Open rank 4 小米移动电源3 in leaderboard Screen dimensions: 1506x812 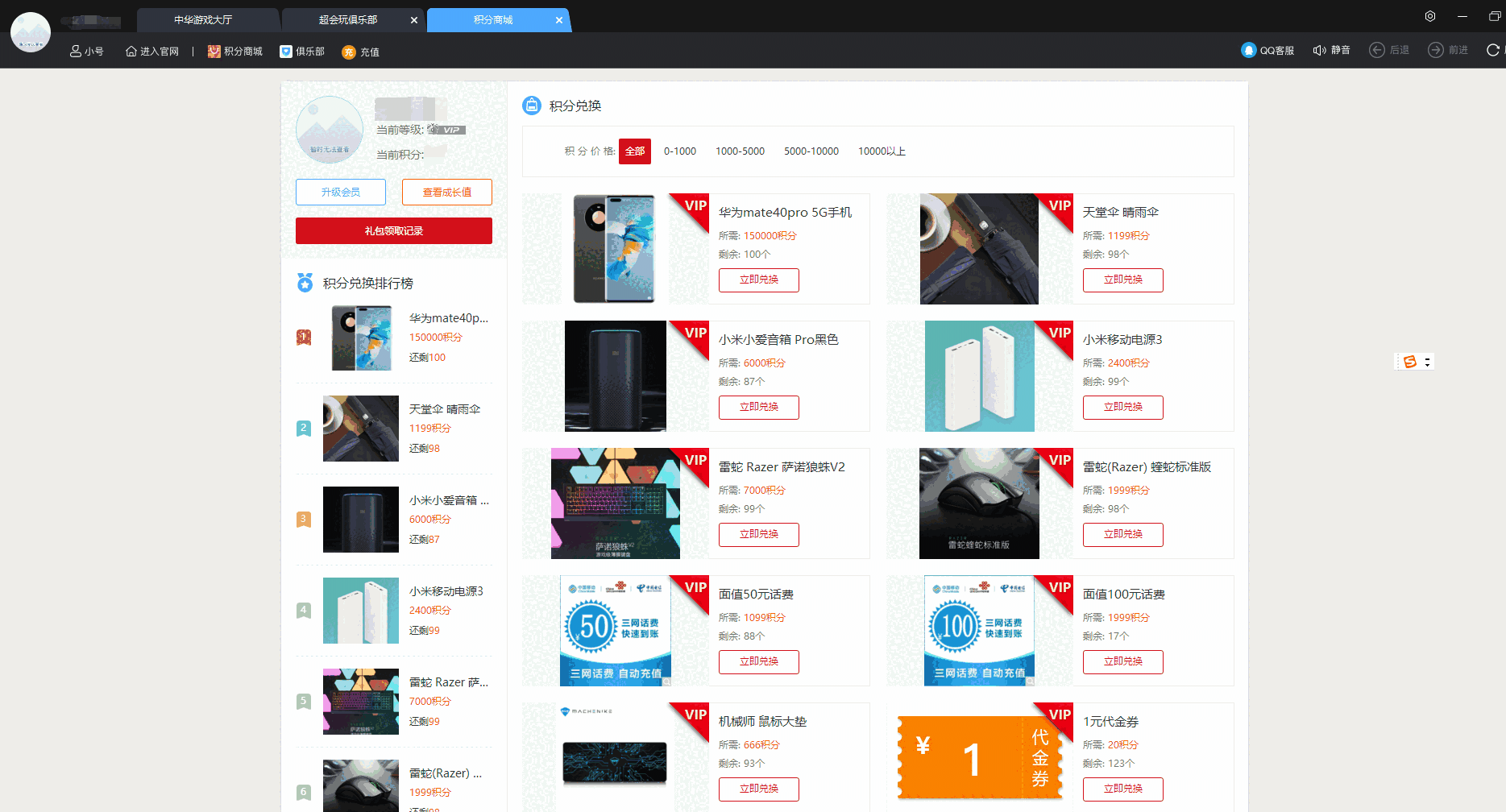point(394,611)
